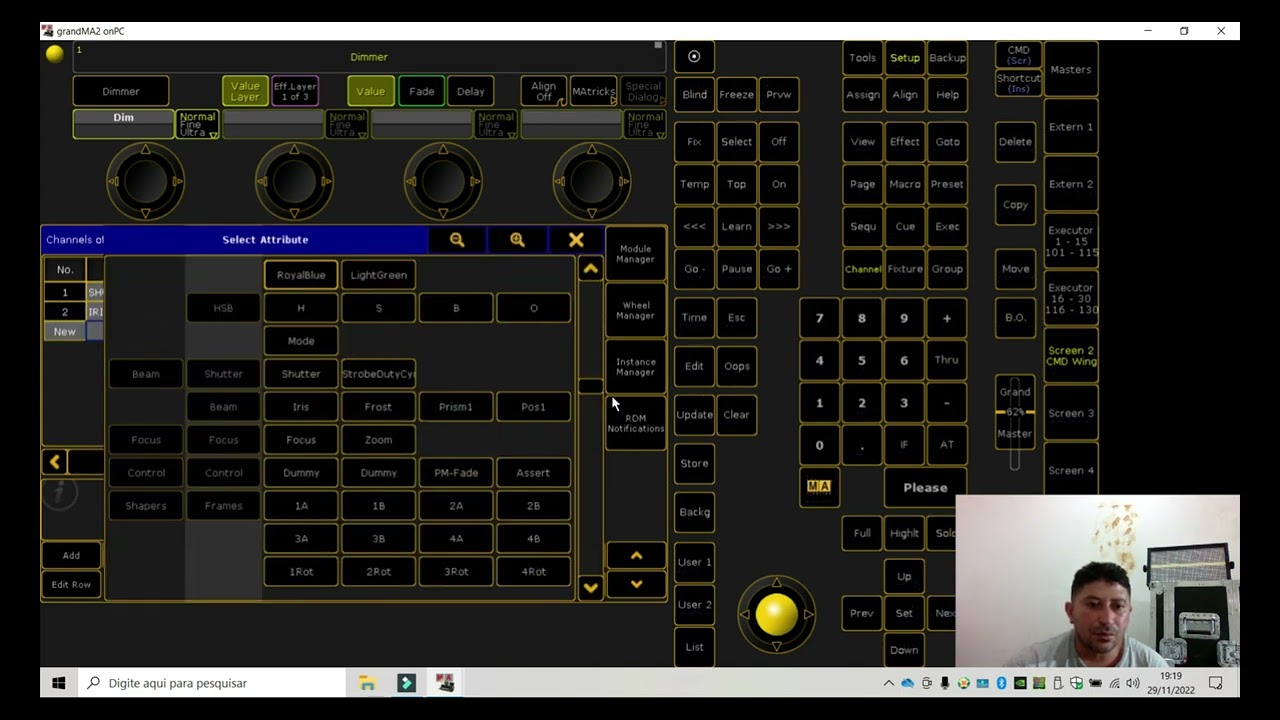
Task: Close the Select Attribute dialog
Action: 576,240
